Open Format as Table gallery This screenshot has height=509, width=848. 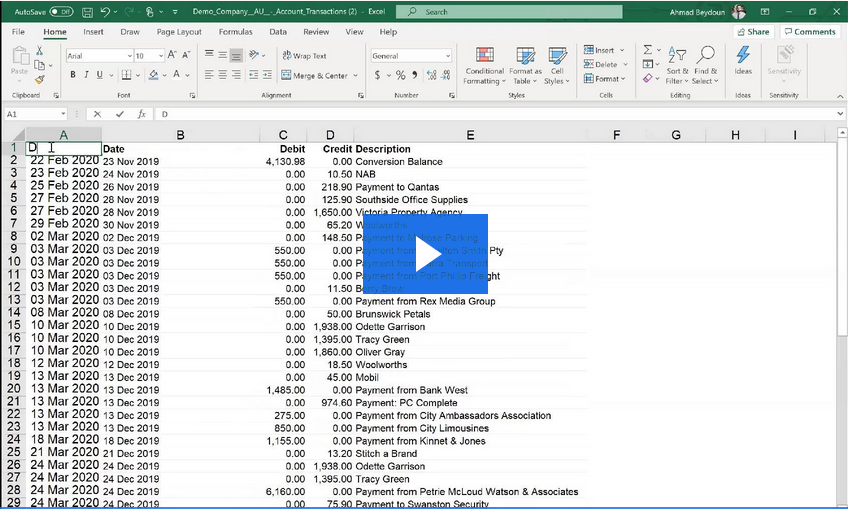click(x=525, y=66)
